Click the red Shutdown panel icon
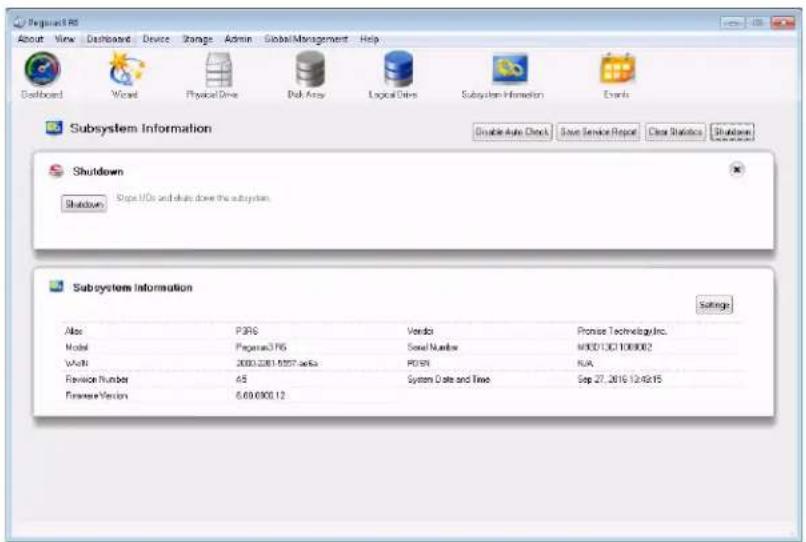Screen dimensions: 806x542 tap(56, 171)
